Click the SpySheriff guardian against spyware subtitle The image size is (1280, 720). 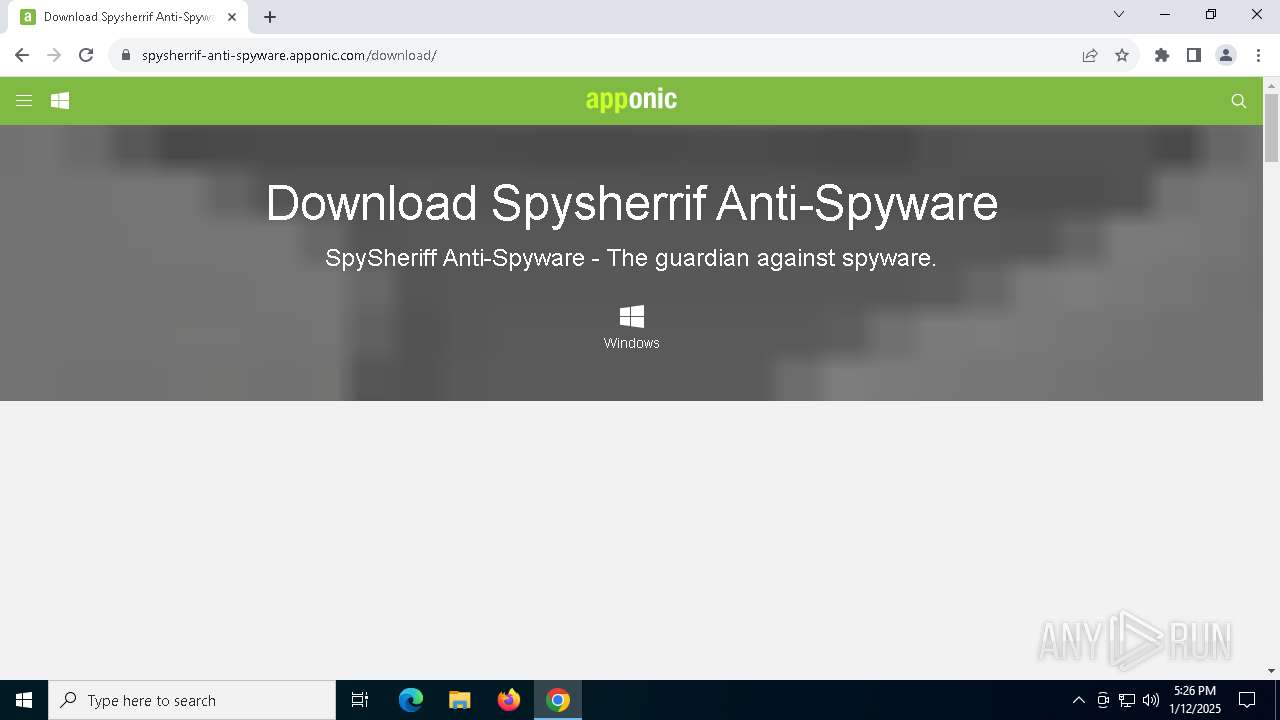tap(631, 258)
